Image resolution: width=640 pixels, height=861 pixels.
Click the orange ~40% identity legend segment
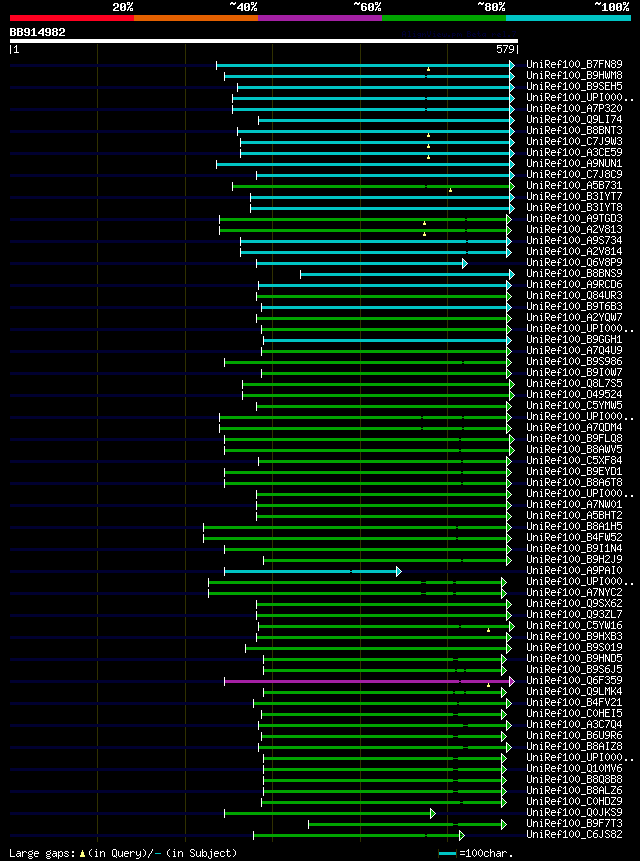click(196, 18)
